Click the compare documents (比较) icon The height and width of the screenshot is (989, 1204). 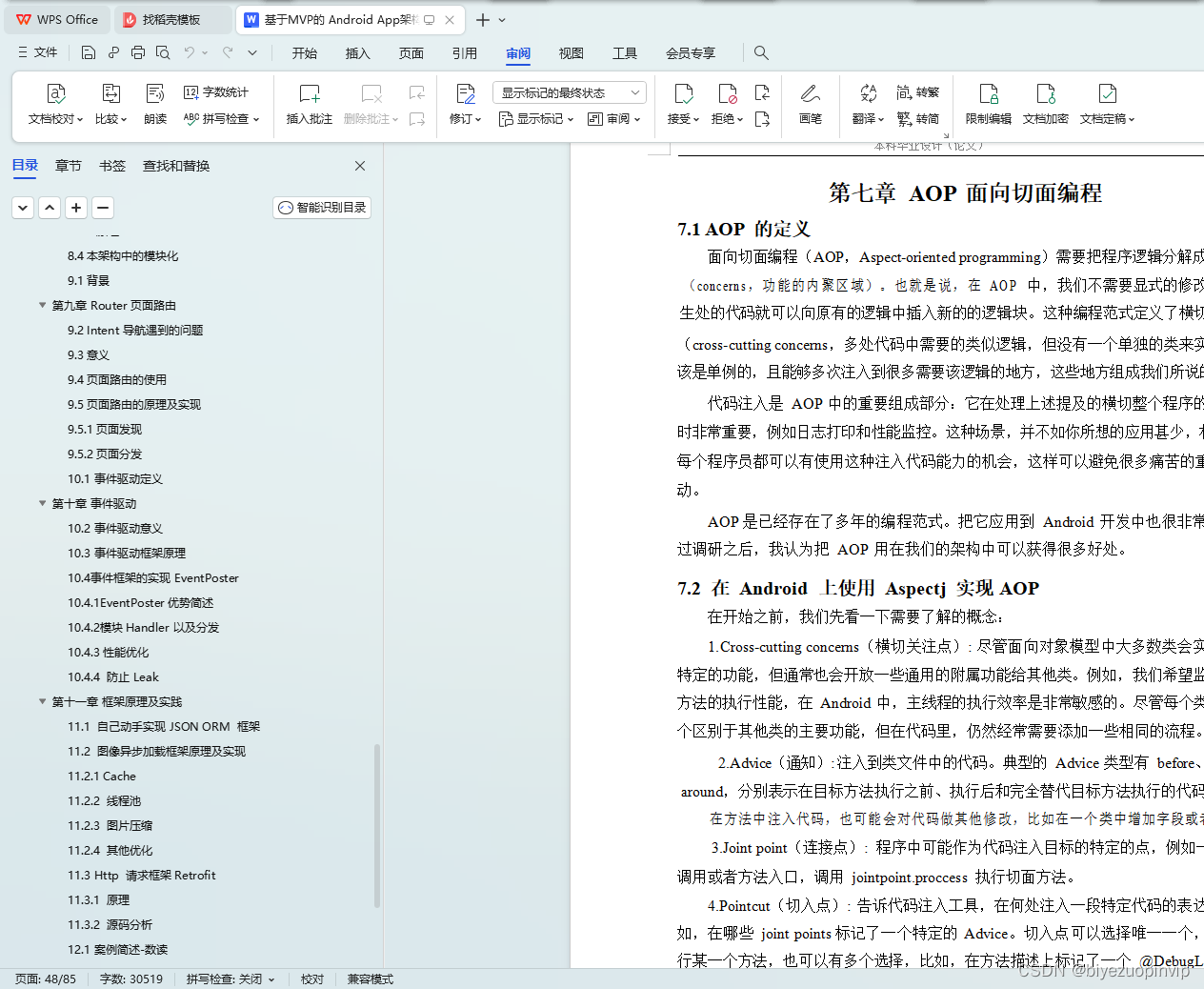pyautogui.click(x=110, y=93)
